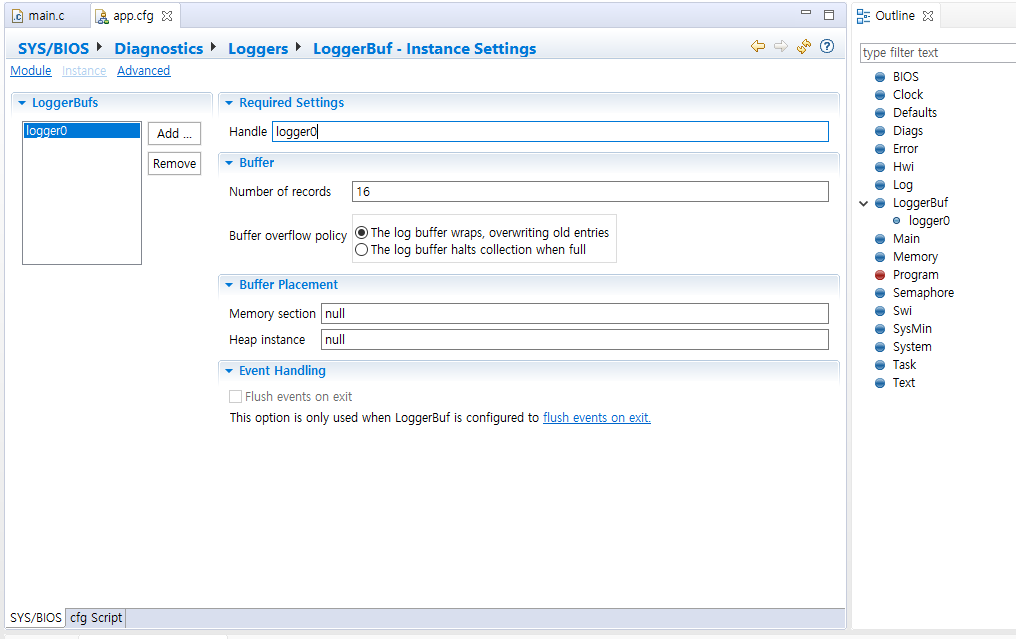Viewport: 1016px width, 639px height.
Task: Collapse LoggerBuf node in Outline tree
Action: (864, 203)
